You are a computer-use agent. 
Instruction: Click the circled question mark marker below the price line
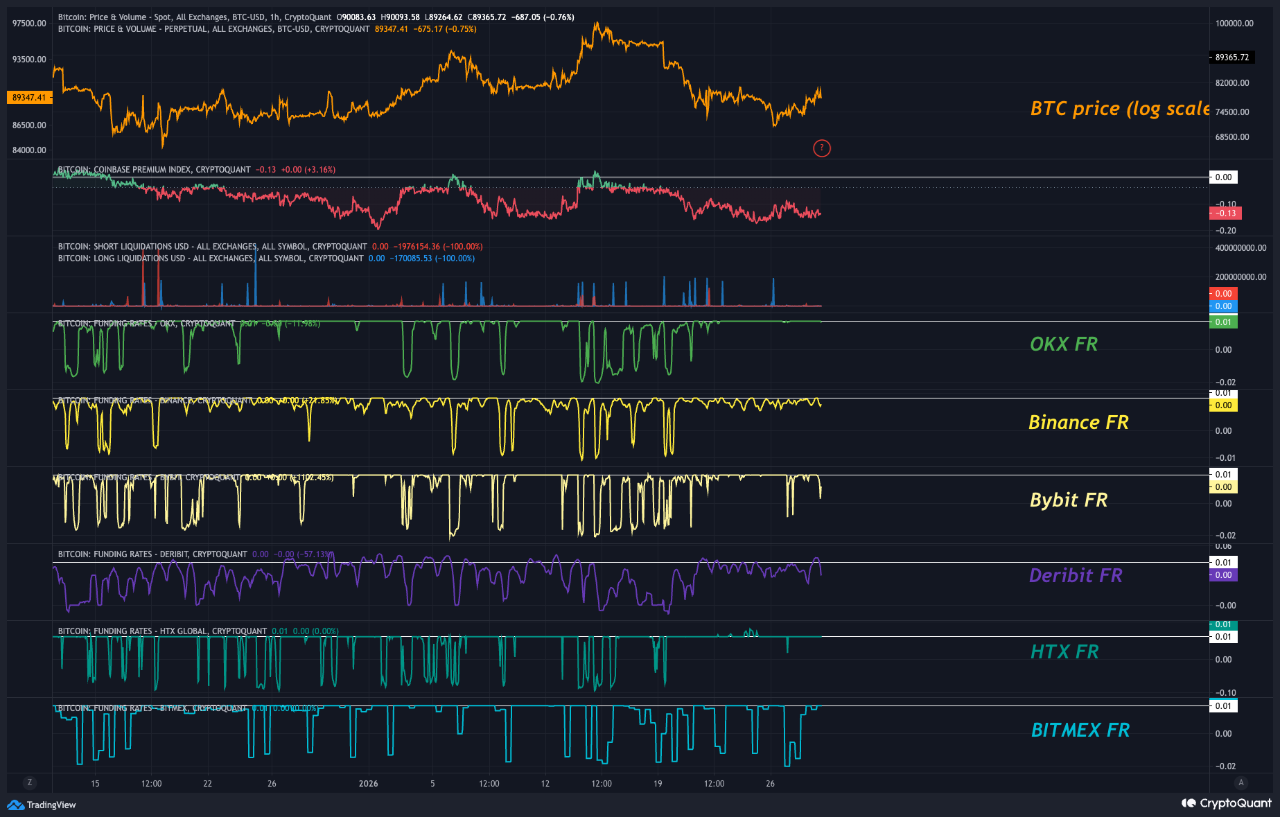822,148
